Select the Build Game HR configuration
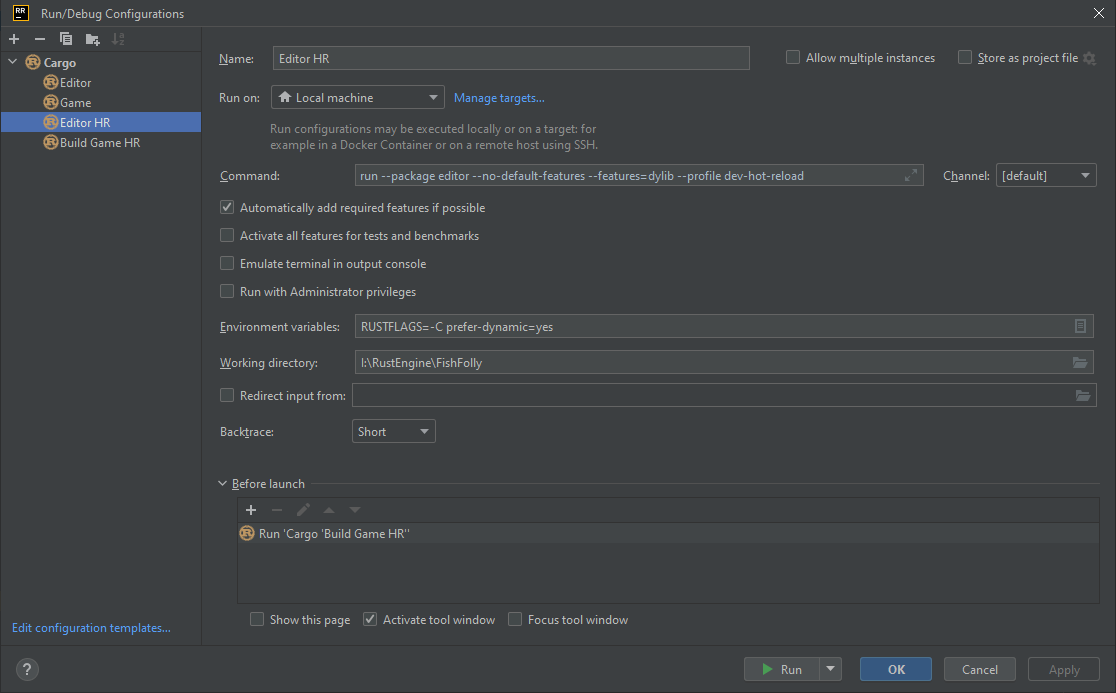The height and width of the screenshot is (693, 1116). [99, 143]
